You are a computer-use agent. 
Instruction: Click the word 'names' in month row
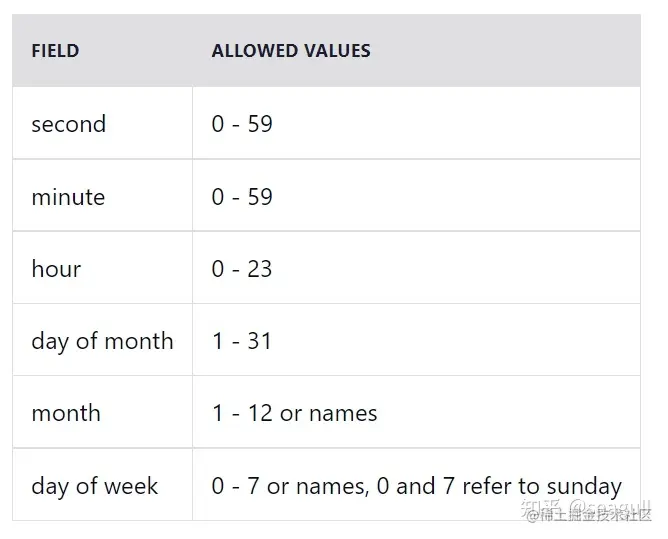343,413
